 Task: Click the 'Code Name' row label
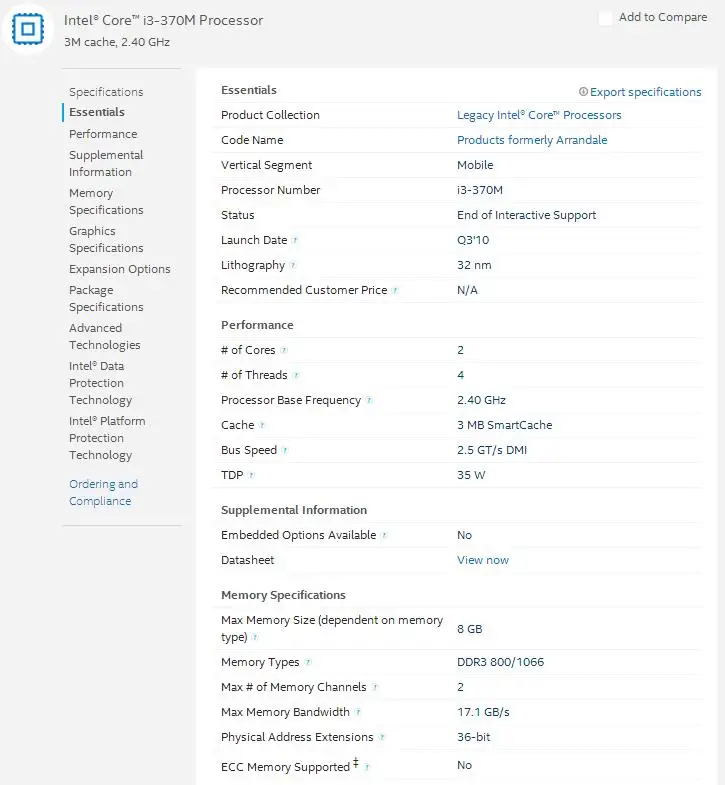pos(252,140)
